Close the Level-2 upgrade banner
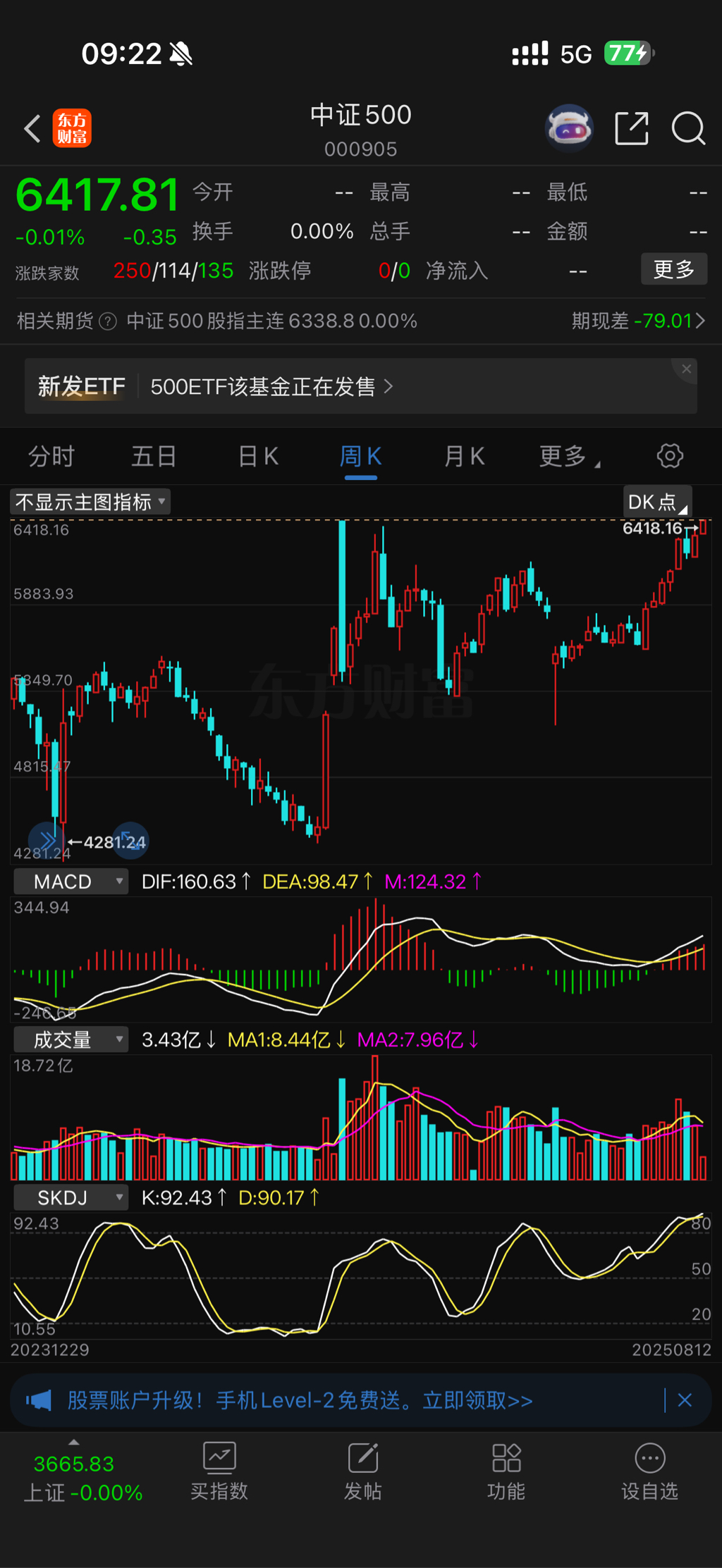722x1568 pixels. click(x=685, y=1400)
